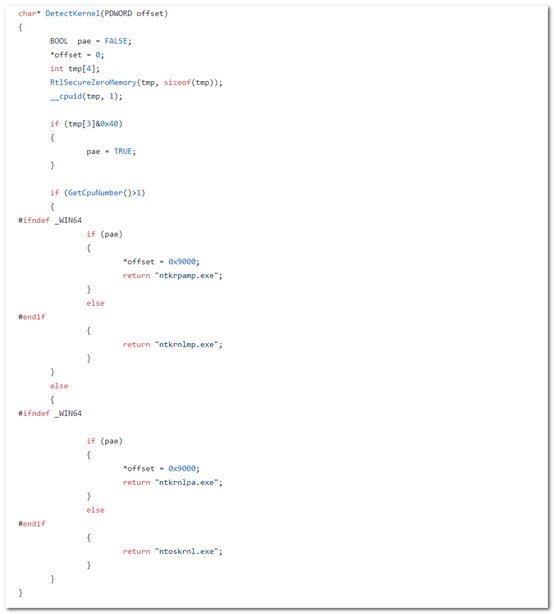Select the 'int tmp[4];' declaration
This screenshot has height=614, width=554.
click(x=75, y=69)
